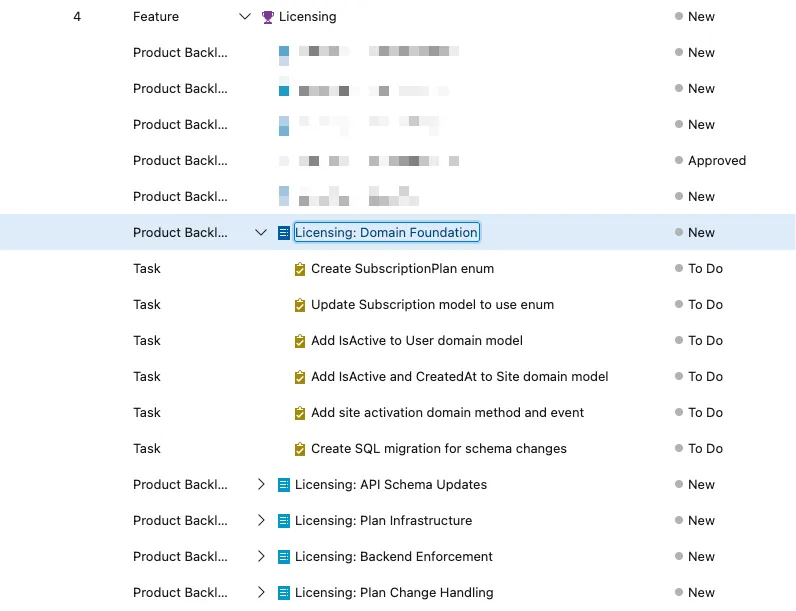
Task: Open the Licensing: Domain Foundation title link
Action: [x=386, y=233]
